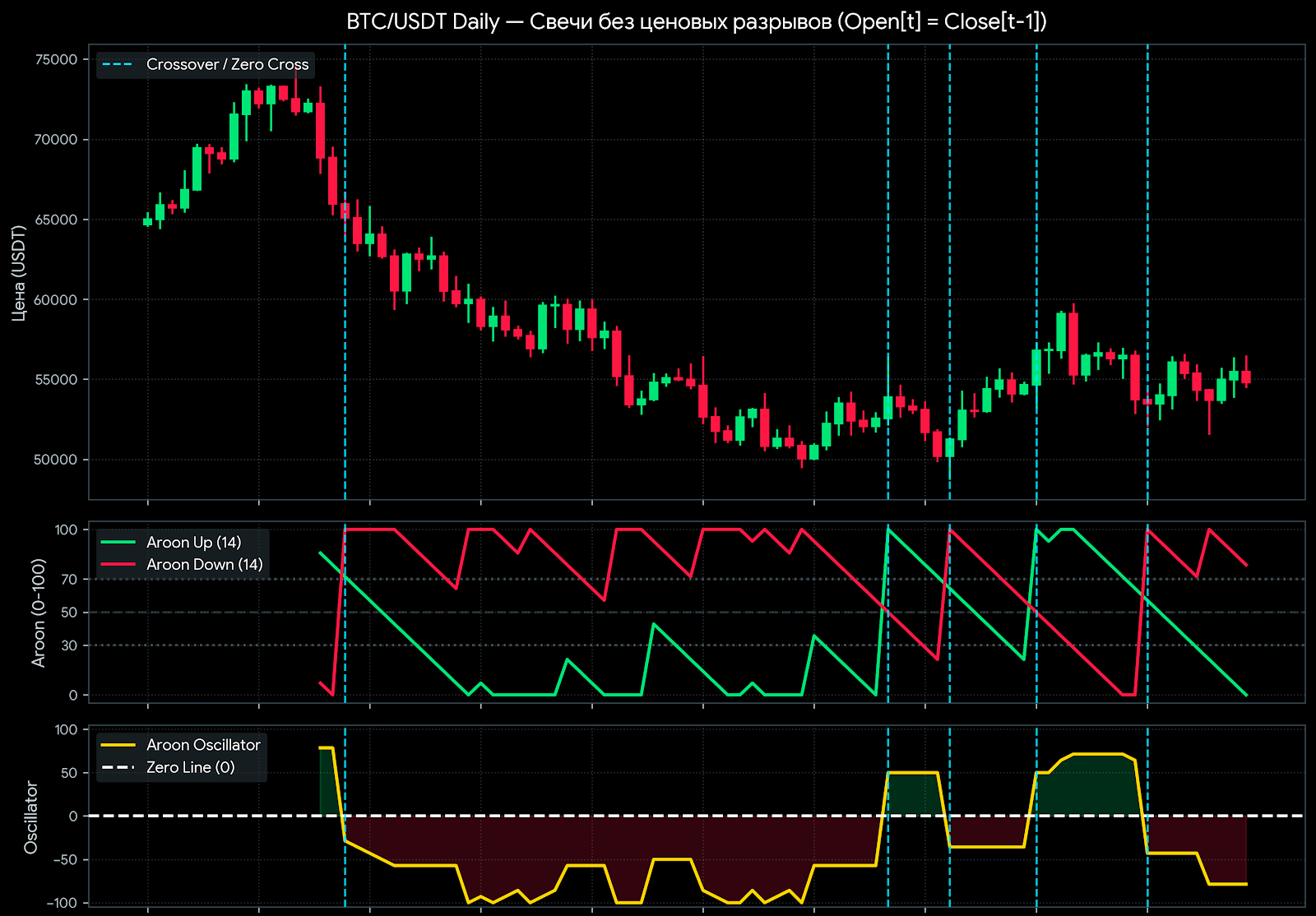Click the -50 tick on the Oscillator axis
The width and height of the screenshot is (1316, 916).
[66, 860]
